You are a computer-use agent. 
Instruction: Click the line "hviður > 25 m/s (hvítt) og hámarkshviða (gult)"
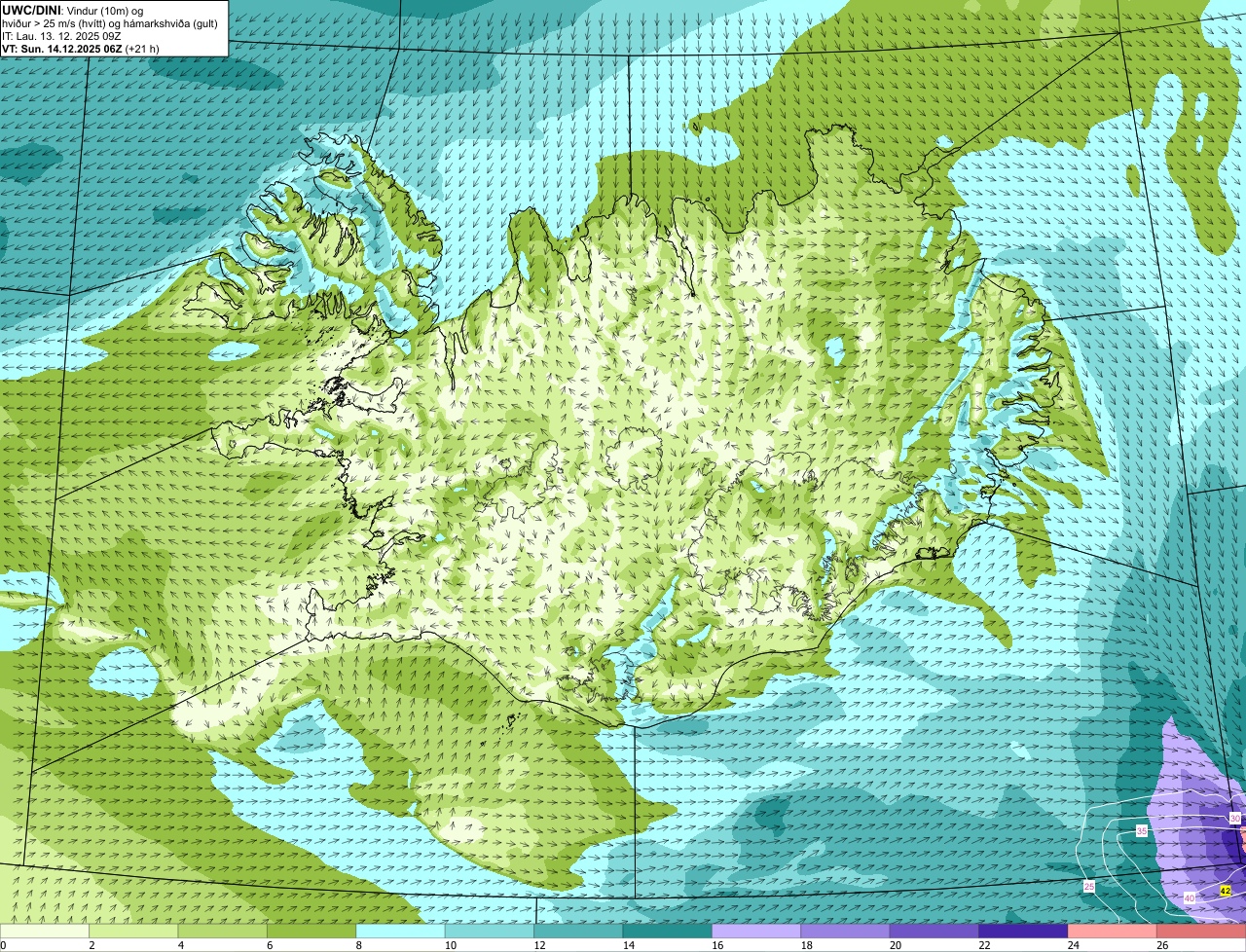(x=112, y=23)
